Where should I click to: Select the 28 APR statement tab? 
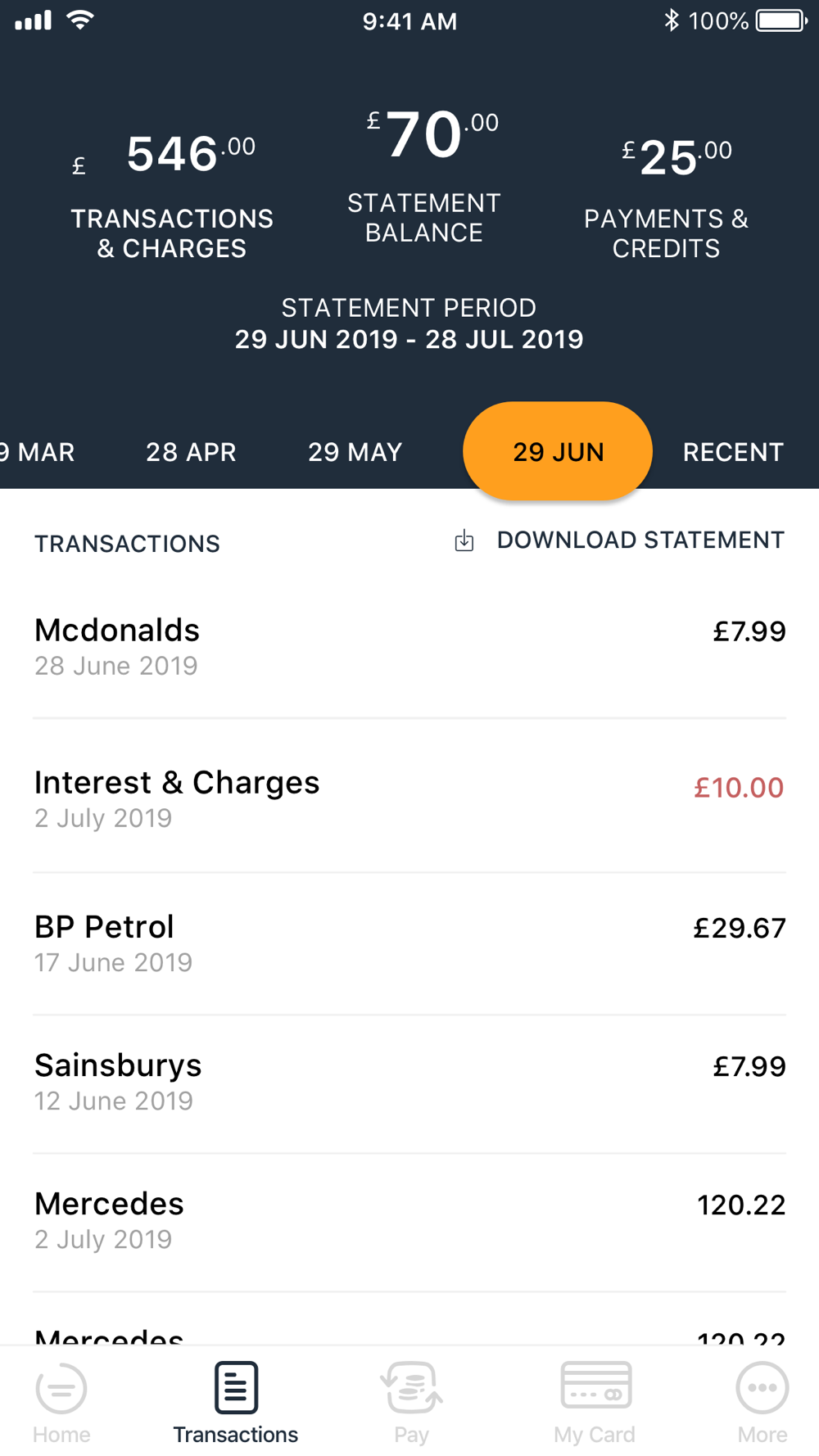coord(191,452)
